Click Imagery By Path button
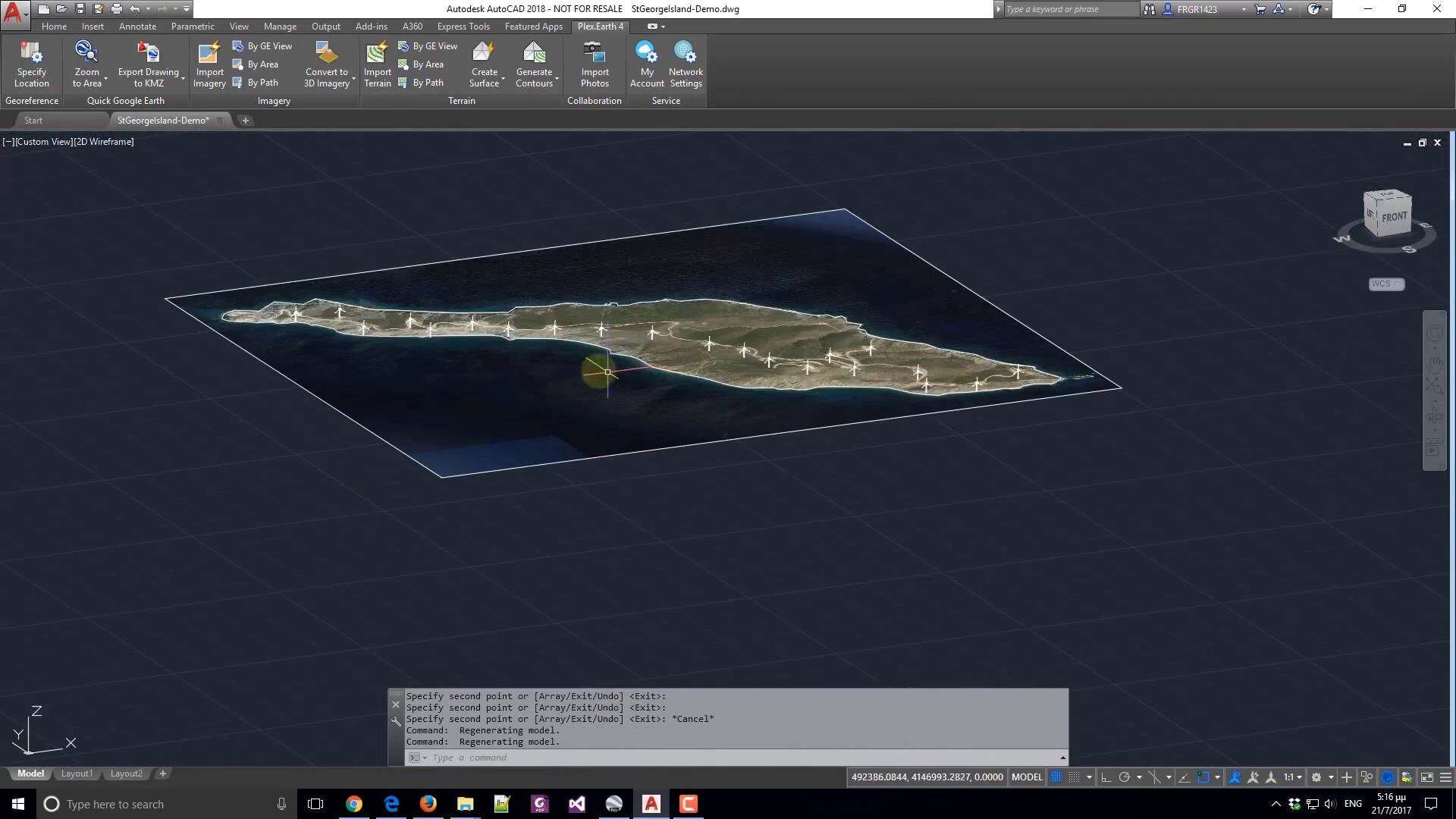This screenshot has width=1456, height=819. click(262, 83)
